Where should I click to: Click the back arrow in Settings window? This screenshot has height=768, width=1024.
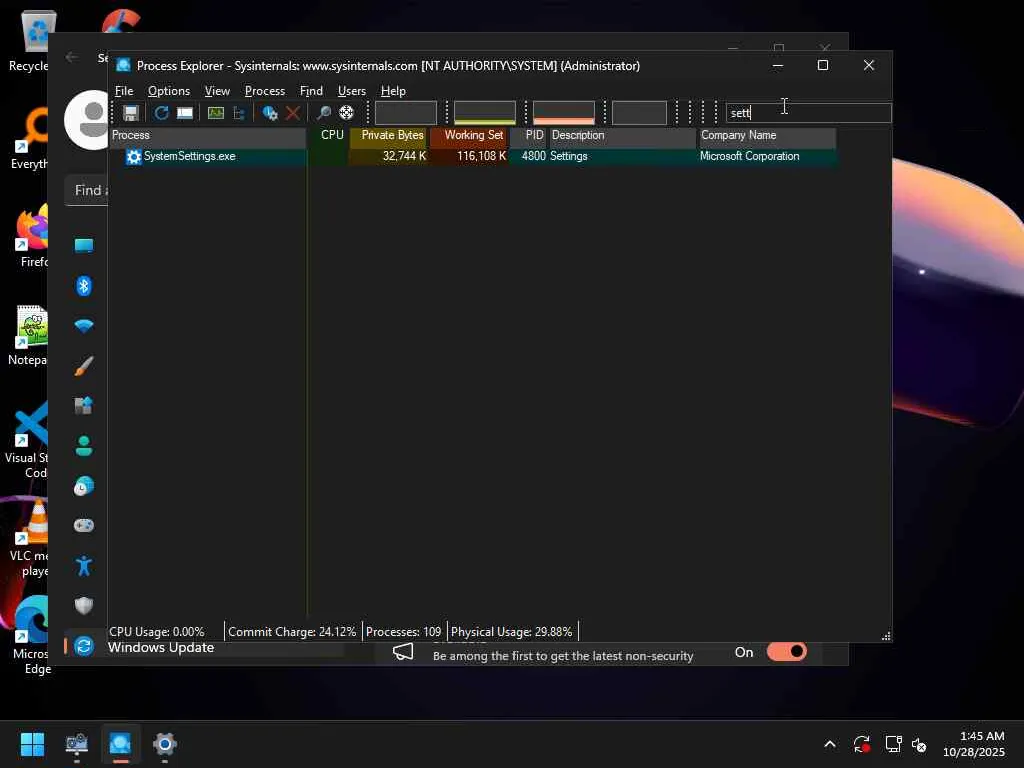(72, 57)
